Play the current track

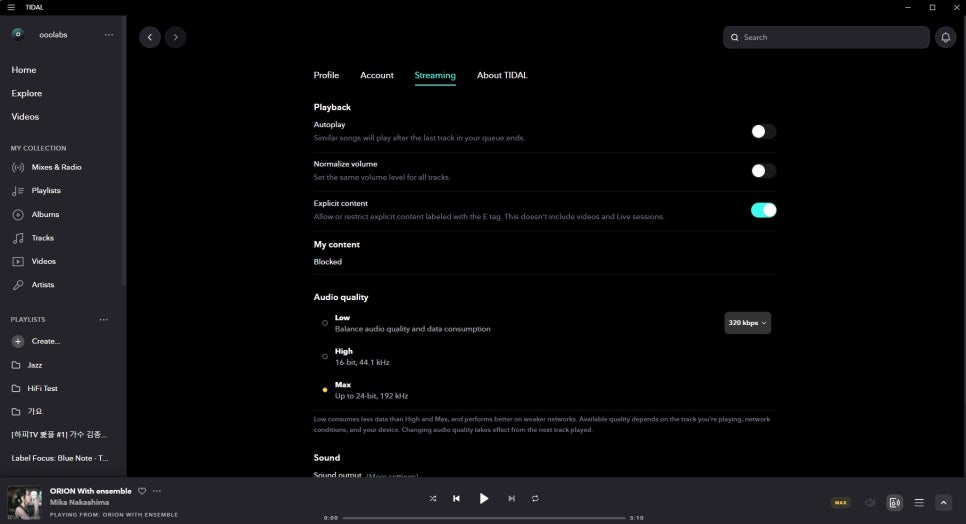pyautogui.click(x=484, y=499)
